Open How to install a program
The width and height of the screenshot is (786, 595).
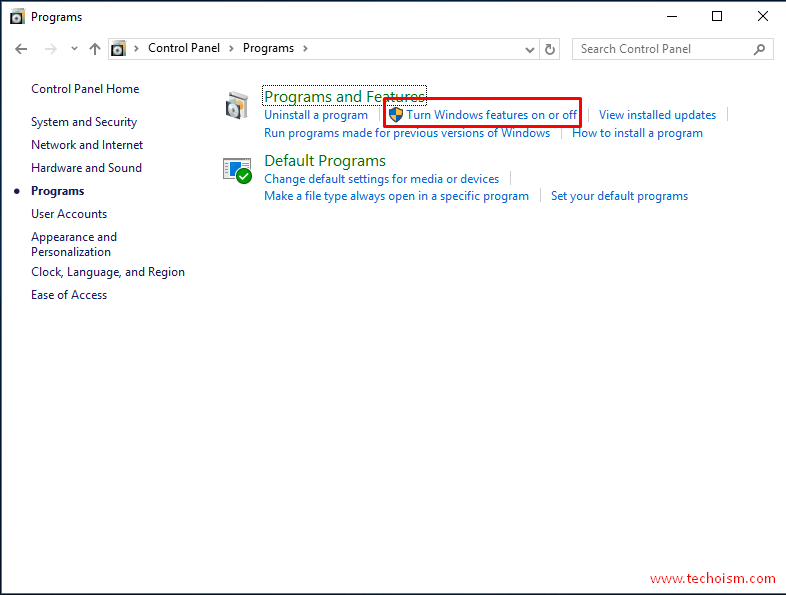coord(637,133)
